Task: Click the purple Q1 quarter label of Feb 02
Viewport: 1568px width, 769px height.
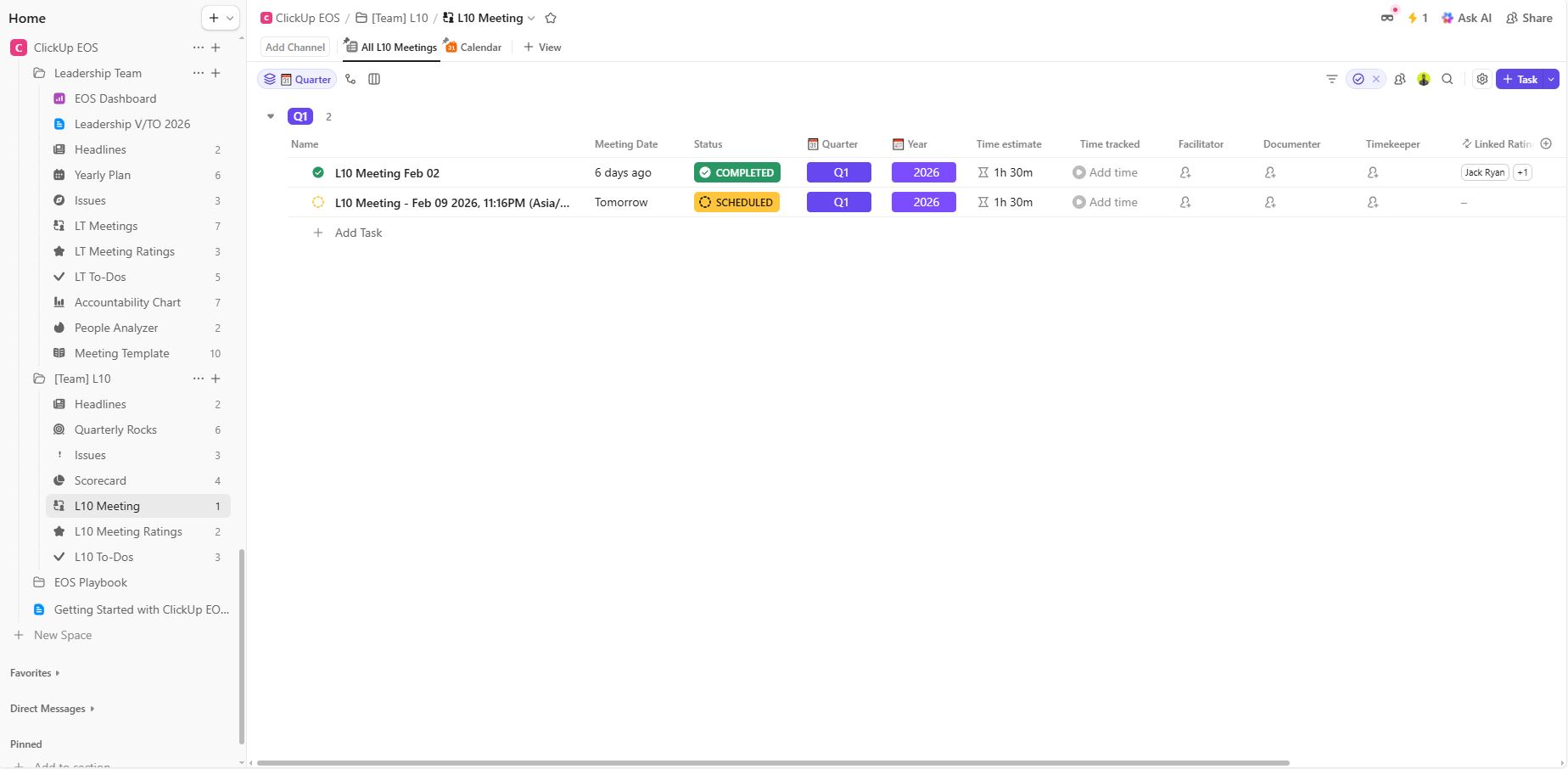Action: coord(839,172)
